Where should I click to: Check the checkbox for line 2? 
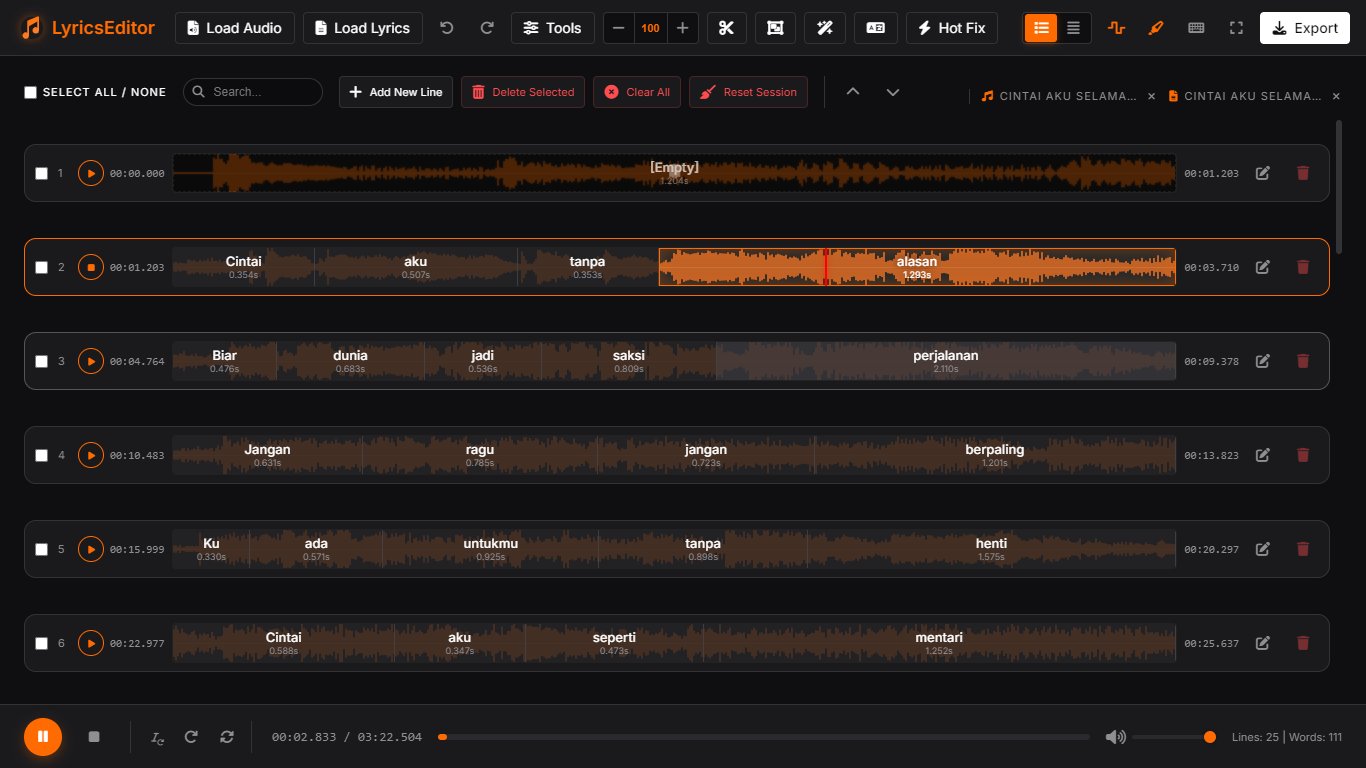[x=41, y=267]
